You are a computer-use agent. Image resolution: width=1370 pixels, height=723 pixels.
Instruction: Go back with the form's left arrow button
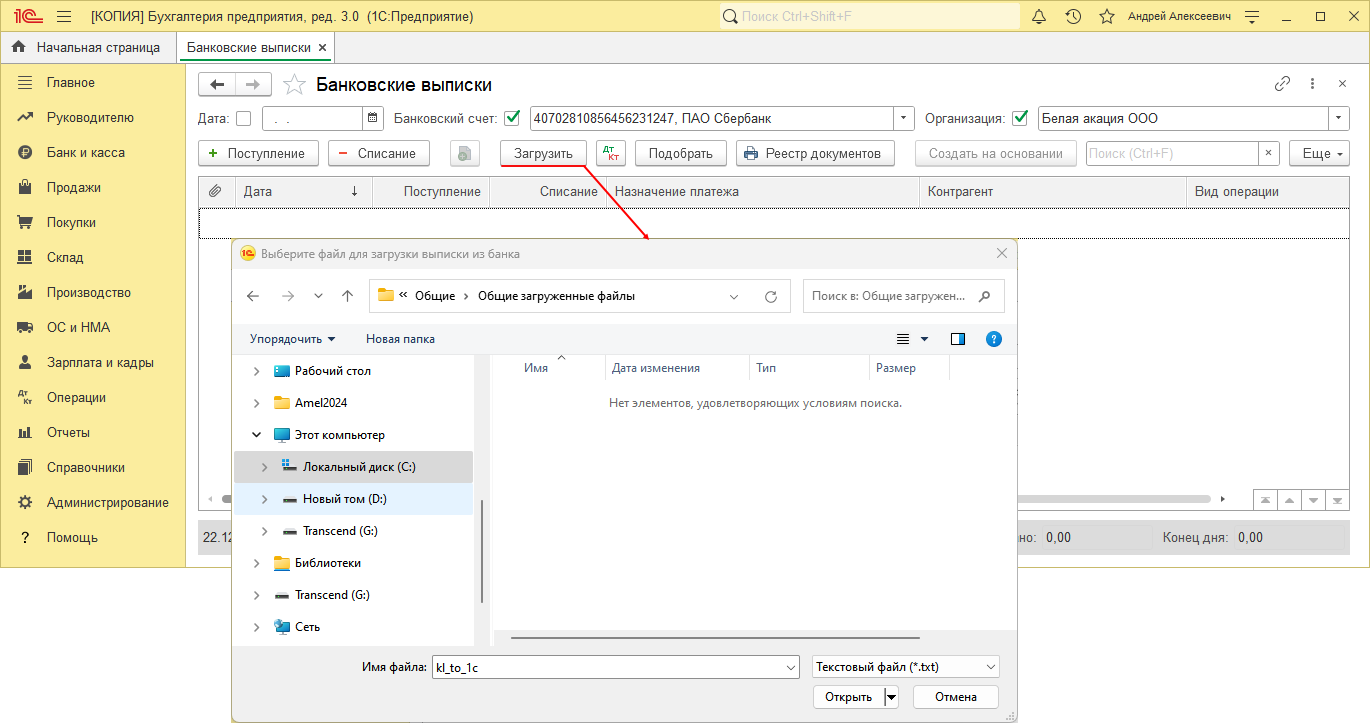coord(217,85)
